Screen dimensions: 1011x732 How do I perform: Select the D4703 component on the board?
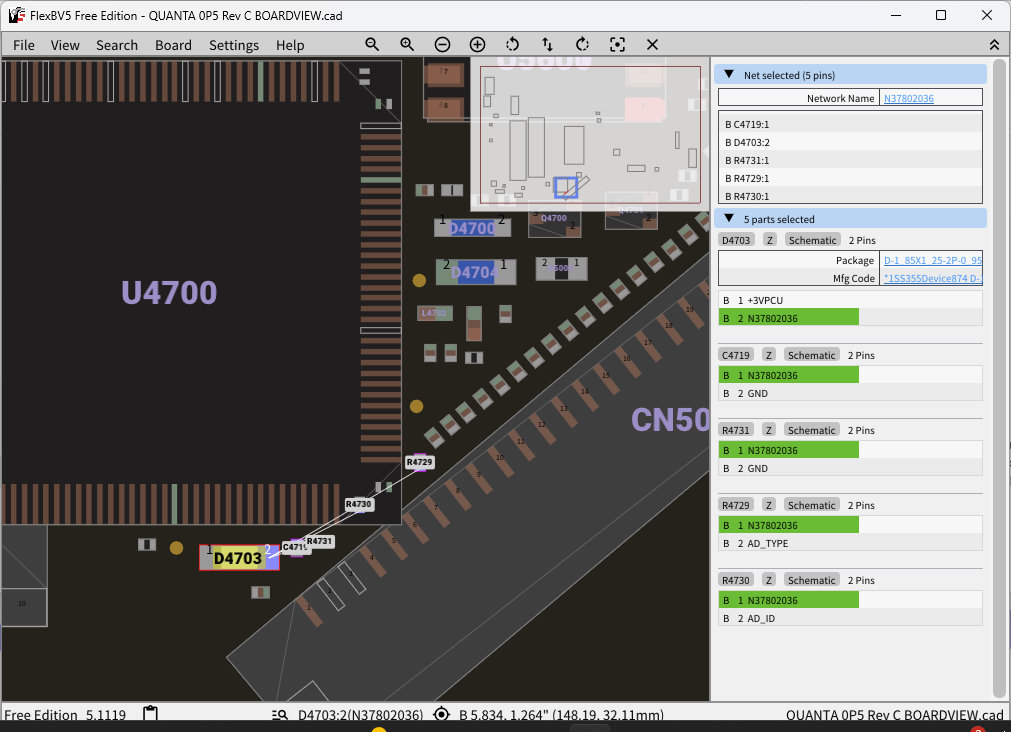pos(238,558)
